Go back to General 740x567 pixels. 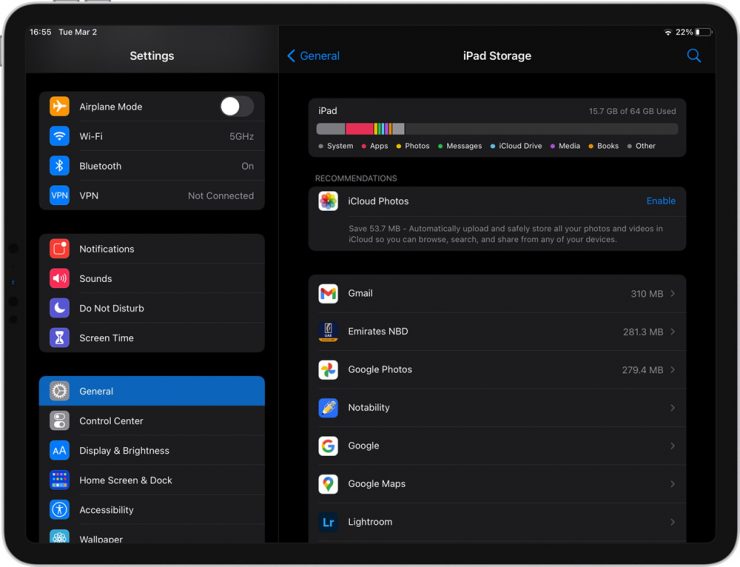pyautogui.click(x=313, y=56)
